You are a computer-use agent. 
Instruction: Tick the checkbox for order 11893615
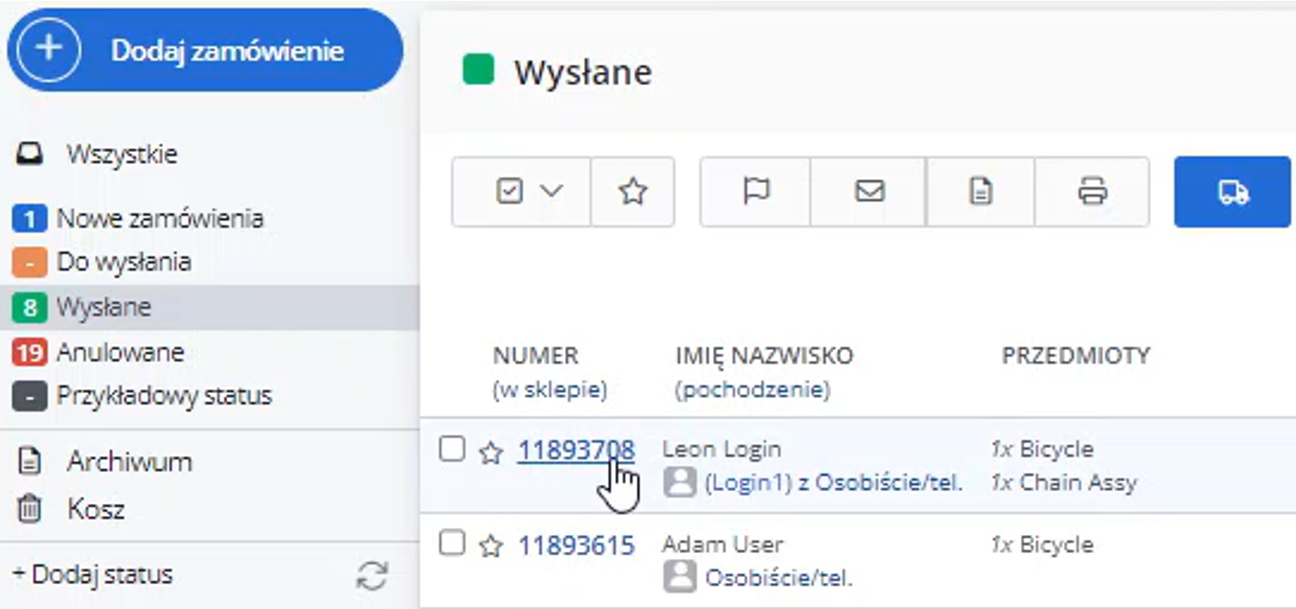(x=453, y=543)
